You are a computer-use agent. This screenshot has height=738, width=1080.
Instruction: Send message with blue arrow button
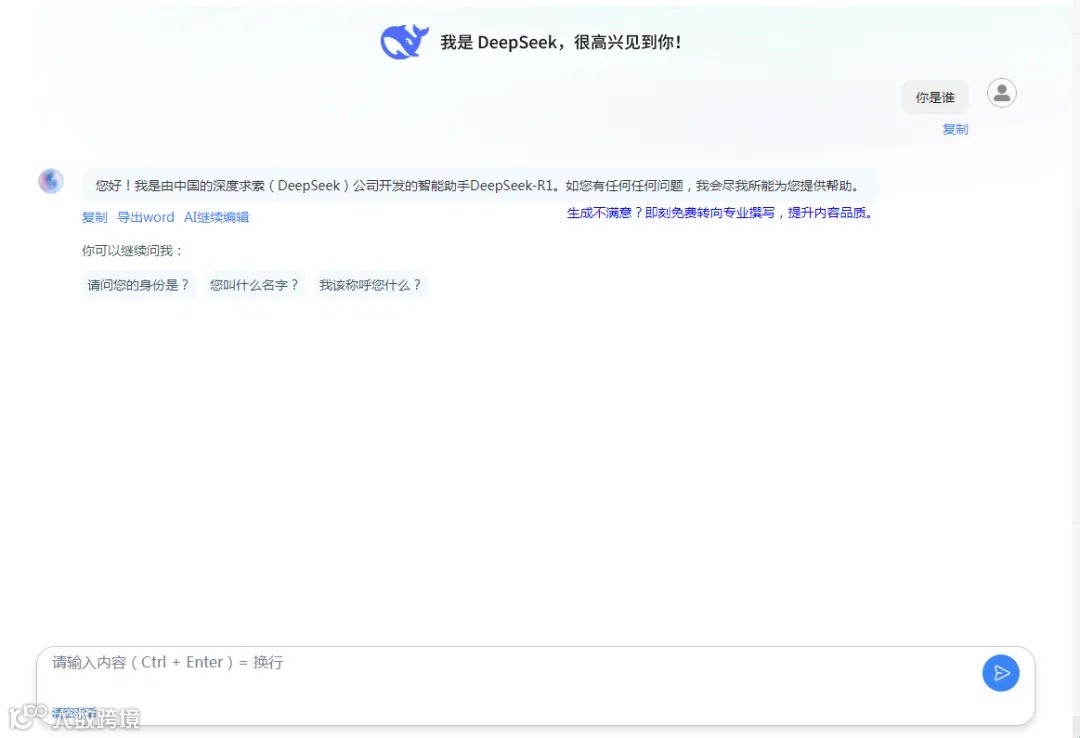[x=1000, y=673]
